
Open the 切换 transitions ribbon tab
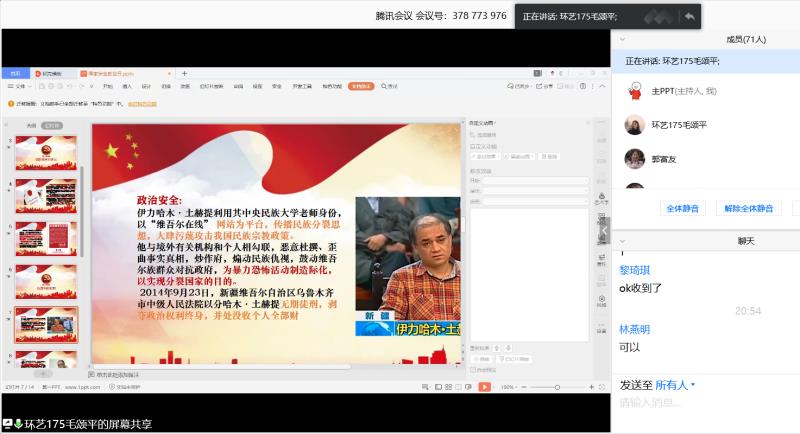[166, 87]
